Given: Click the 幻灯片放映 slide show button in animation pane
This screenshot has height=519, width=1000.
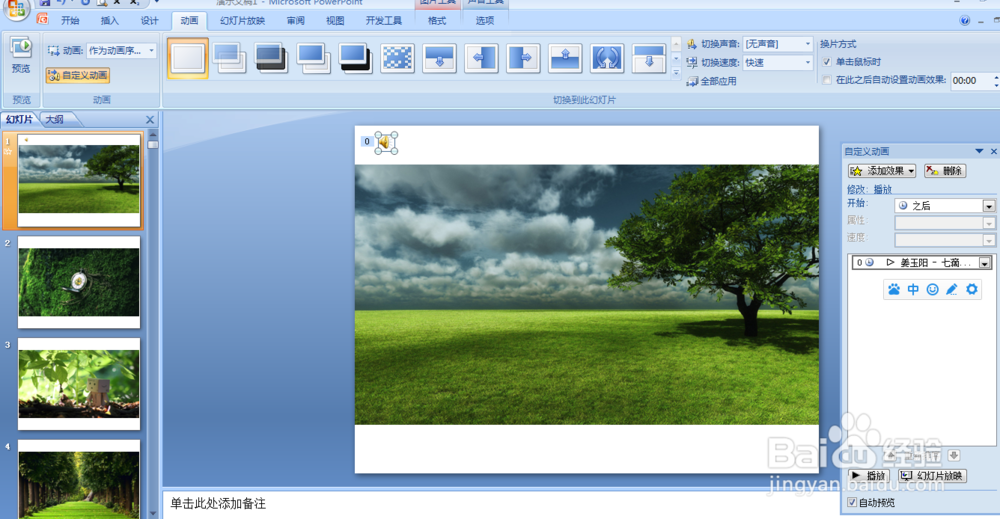Looking at the screenshot, I should click(932, 476).
